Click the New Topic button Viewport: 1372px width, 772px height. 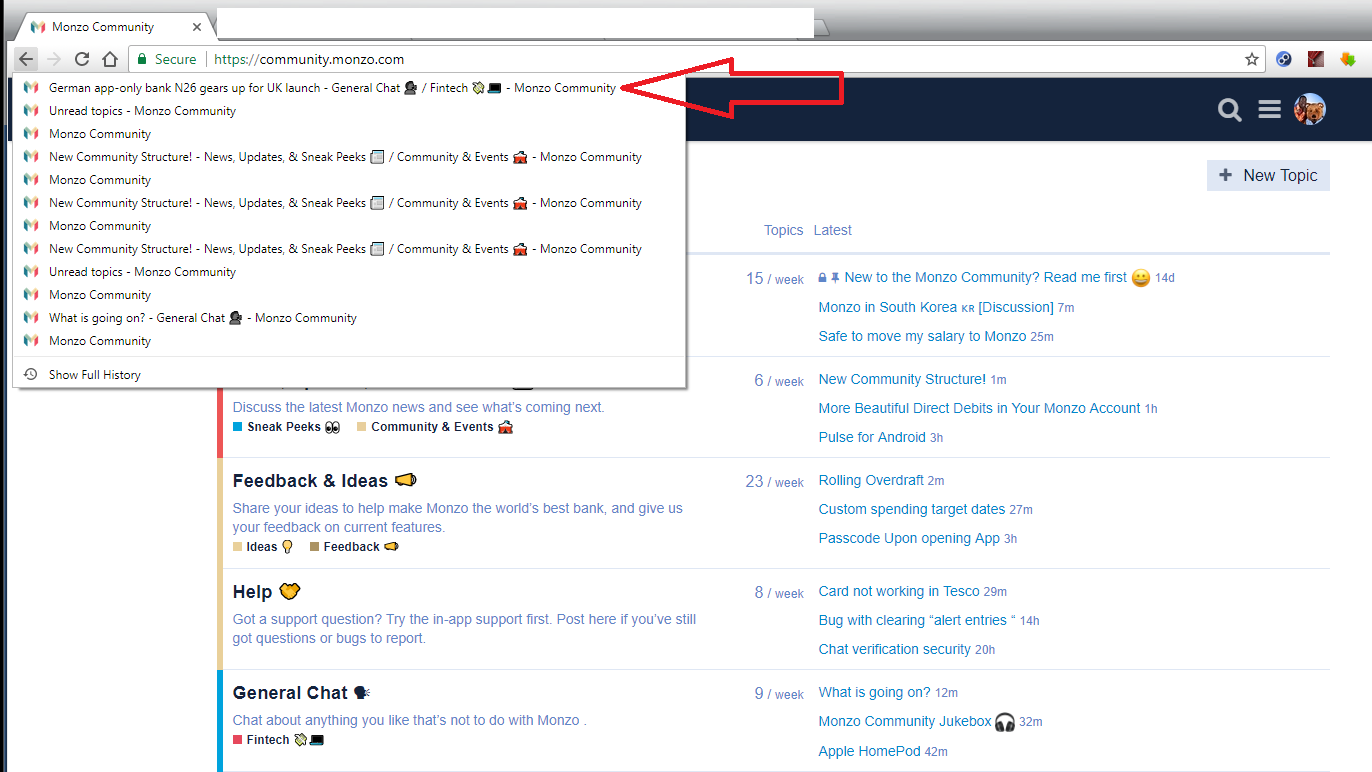tap(1268, 175)
